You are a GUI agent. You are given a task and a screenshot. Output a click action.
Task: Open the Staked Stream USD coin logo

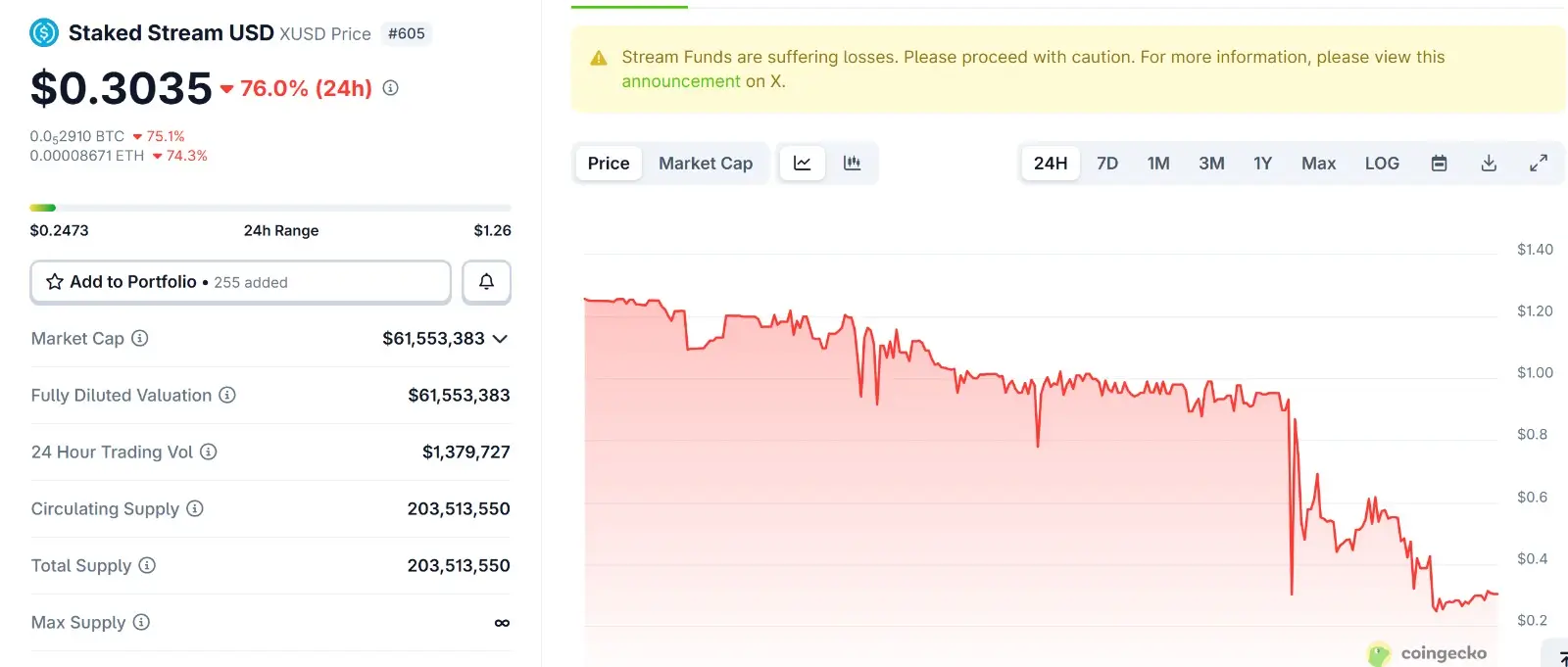pyautogui.click(x=43, y=31)
